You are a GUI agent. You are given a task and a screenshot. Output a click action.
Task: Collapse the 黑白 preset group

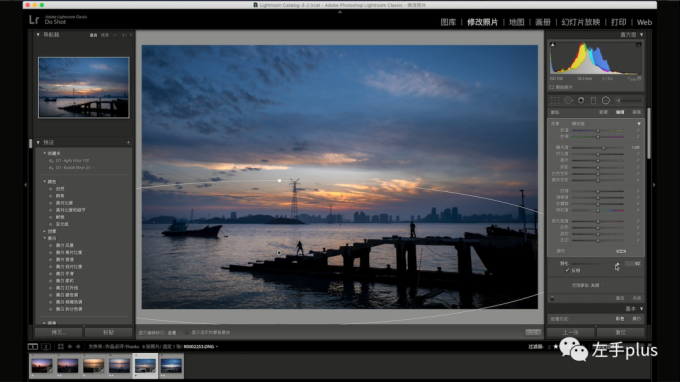pos(45,238)
